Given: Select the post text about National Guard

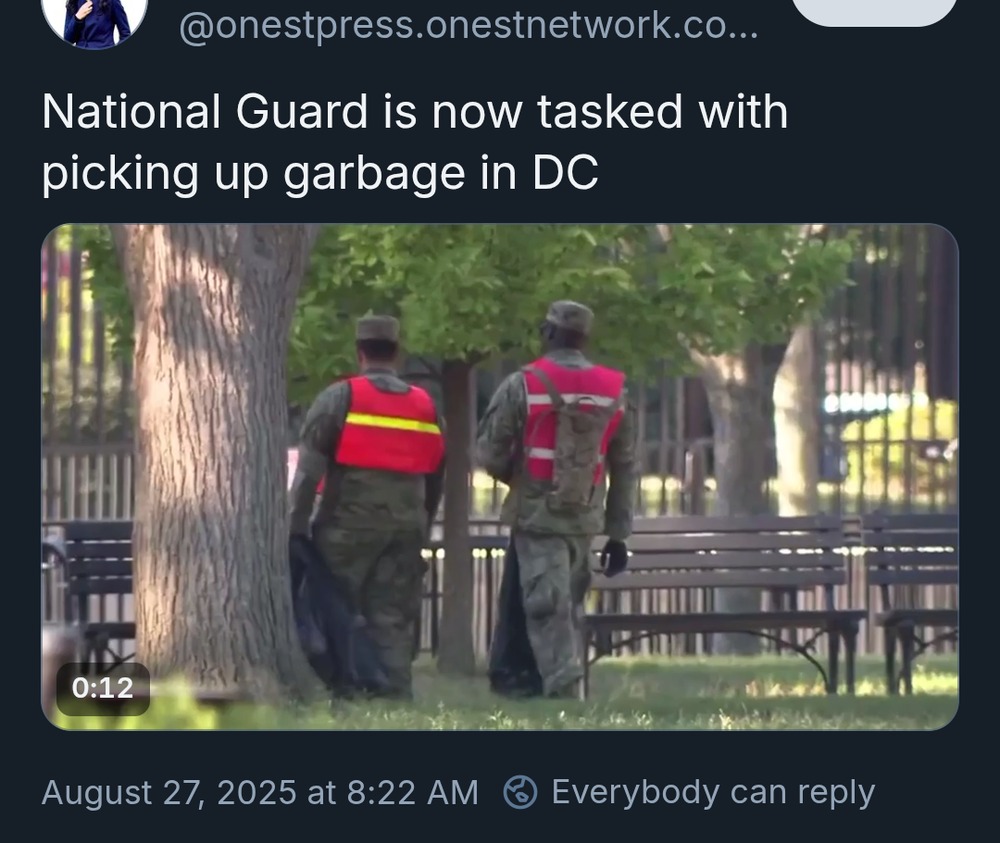Looking at the screenshot, I should click(x=415, y=142).
